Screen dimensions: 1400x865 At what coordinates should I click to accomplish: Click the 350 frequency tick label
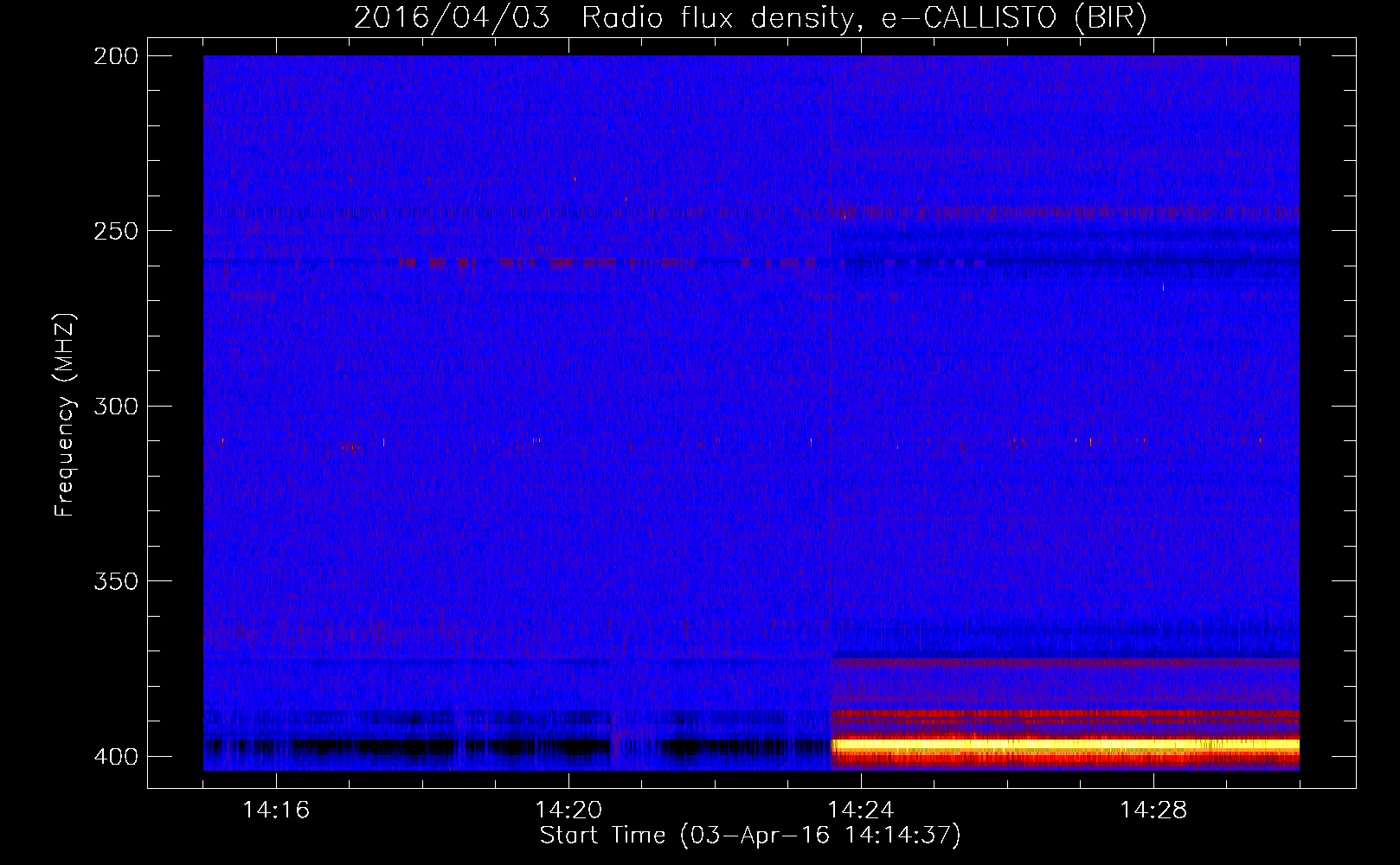[116, 581]
